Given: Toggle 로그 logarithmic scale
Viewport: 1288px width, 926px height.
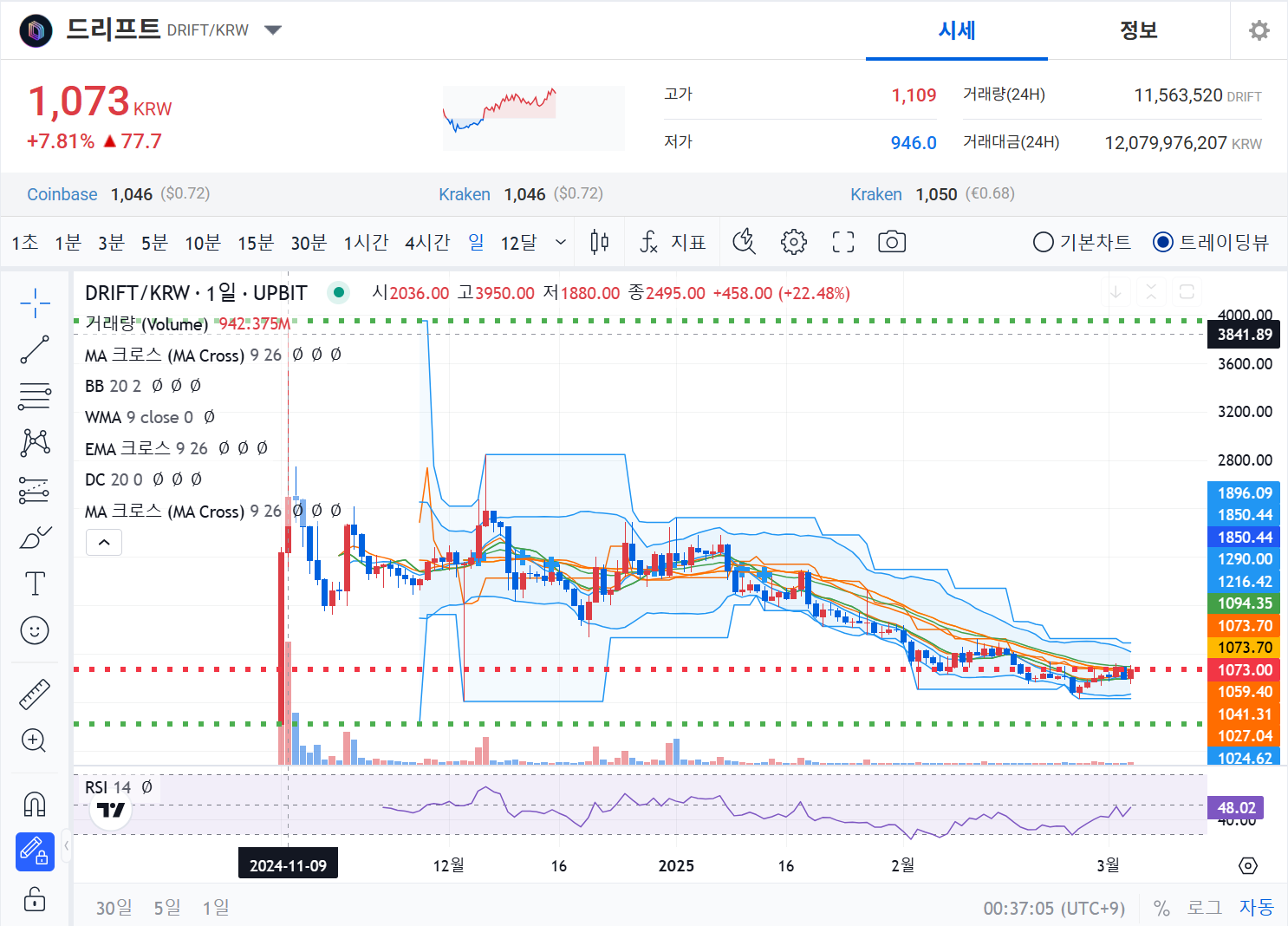Looking at the screenshot, I should (x=1204, y=908).
